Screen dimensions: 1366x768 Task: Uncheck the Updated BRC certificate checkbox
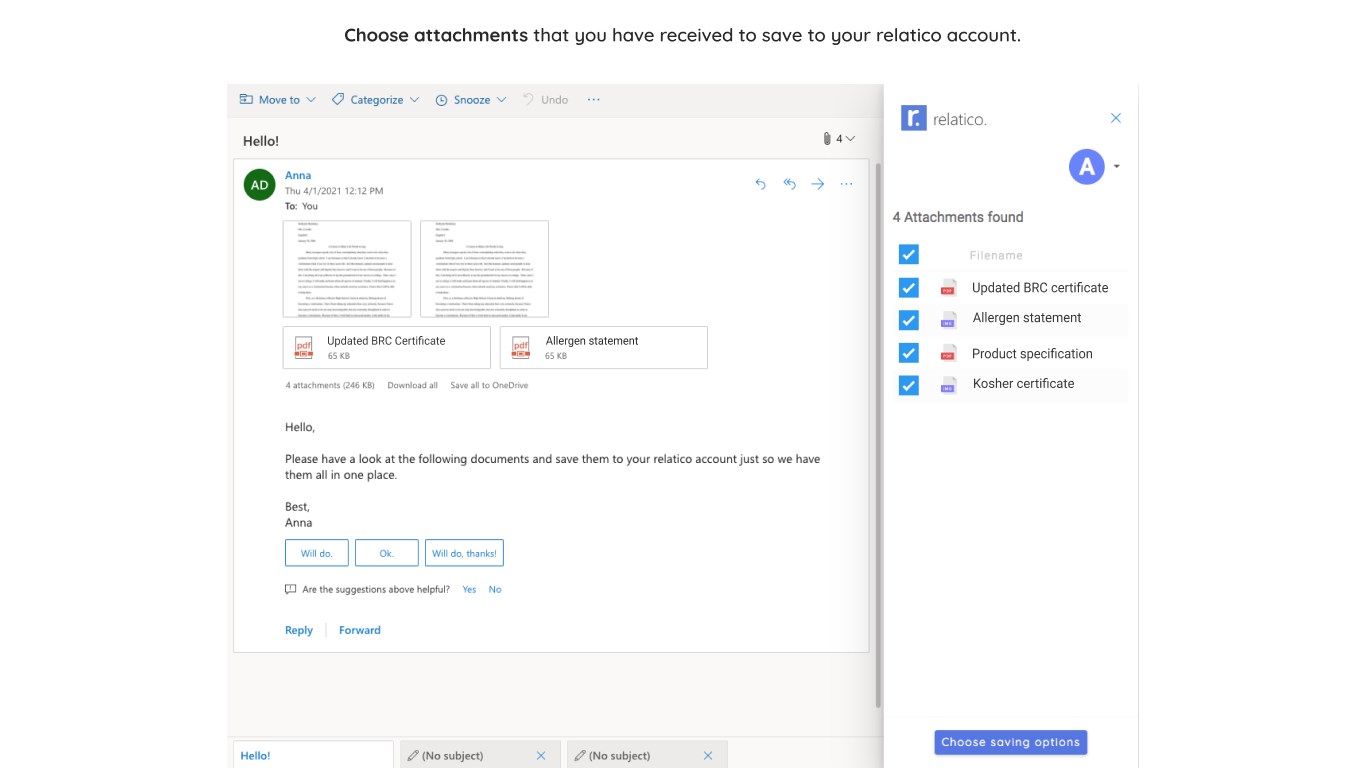click(x=908, y=288)
